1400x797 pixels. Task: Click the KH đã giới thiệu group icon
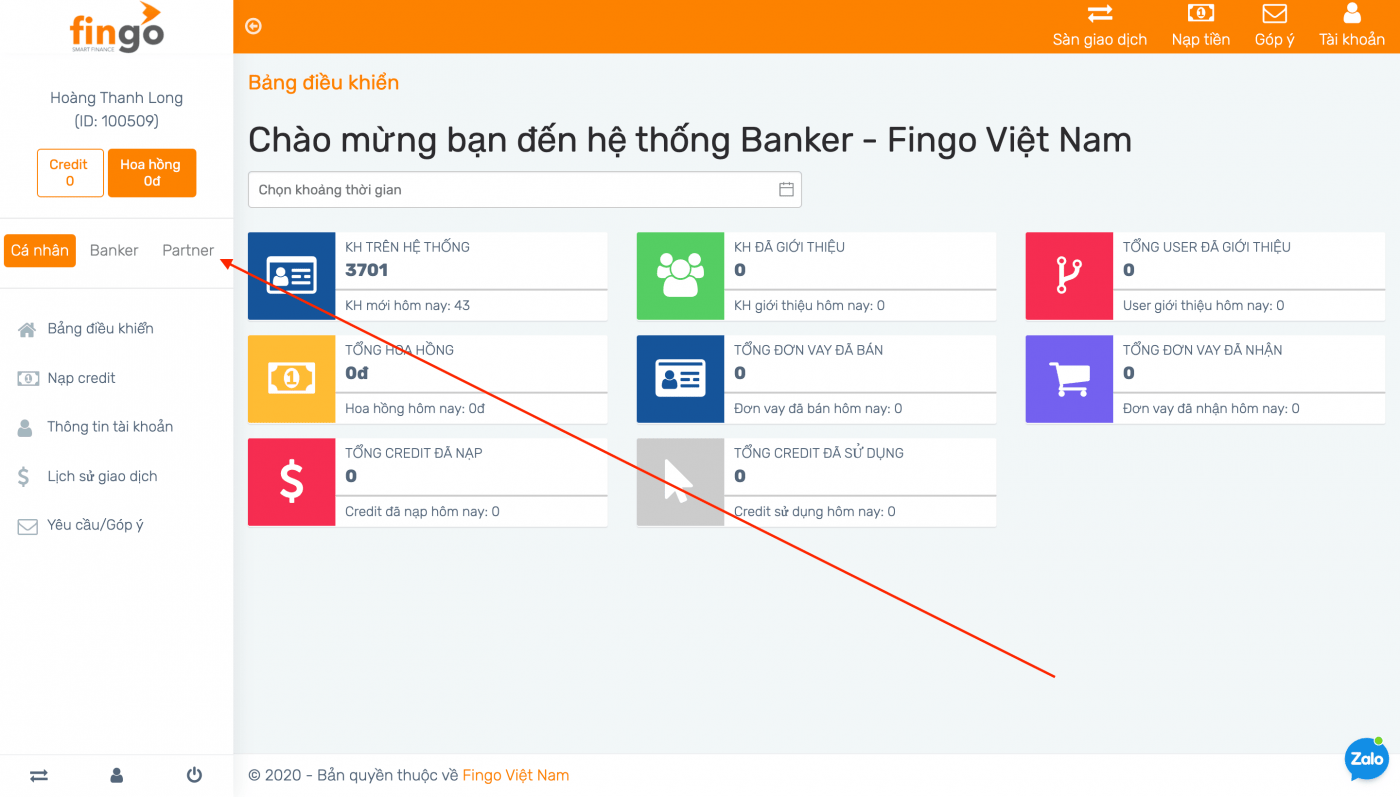pos(680,276)
